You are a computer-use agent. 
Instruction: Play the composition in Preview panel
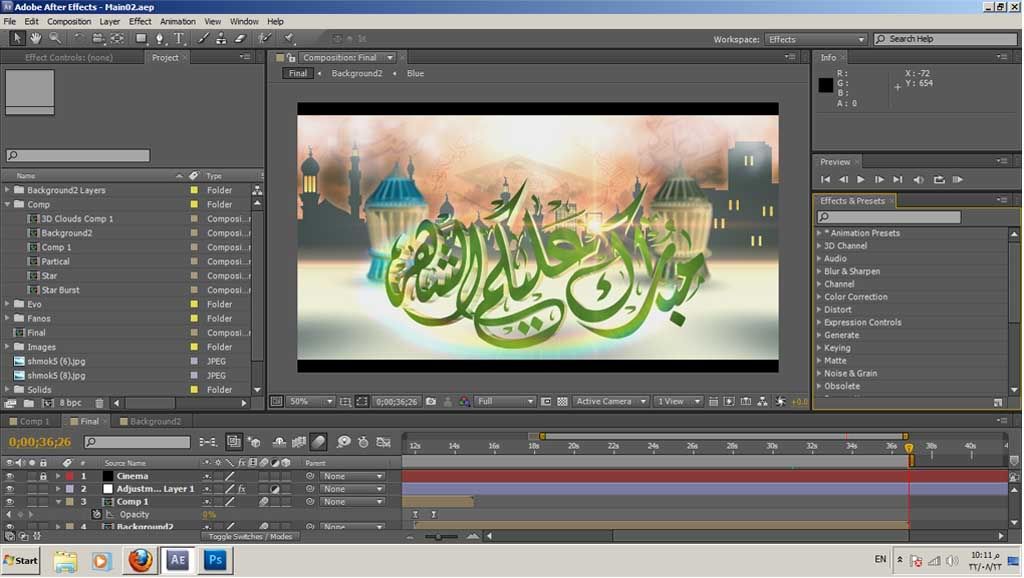[861, 180]
